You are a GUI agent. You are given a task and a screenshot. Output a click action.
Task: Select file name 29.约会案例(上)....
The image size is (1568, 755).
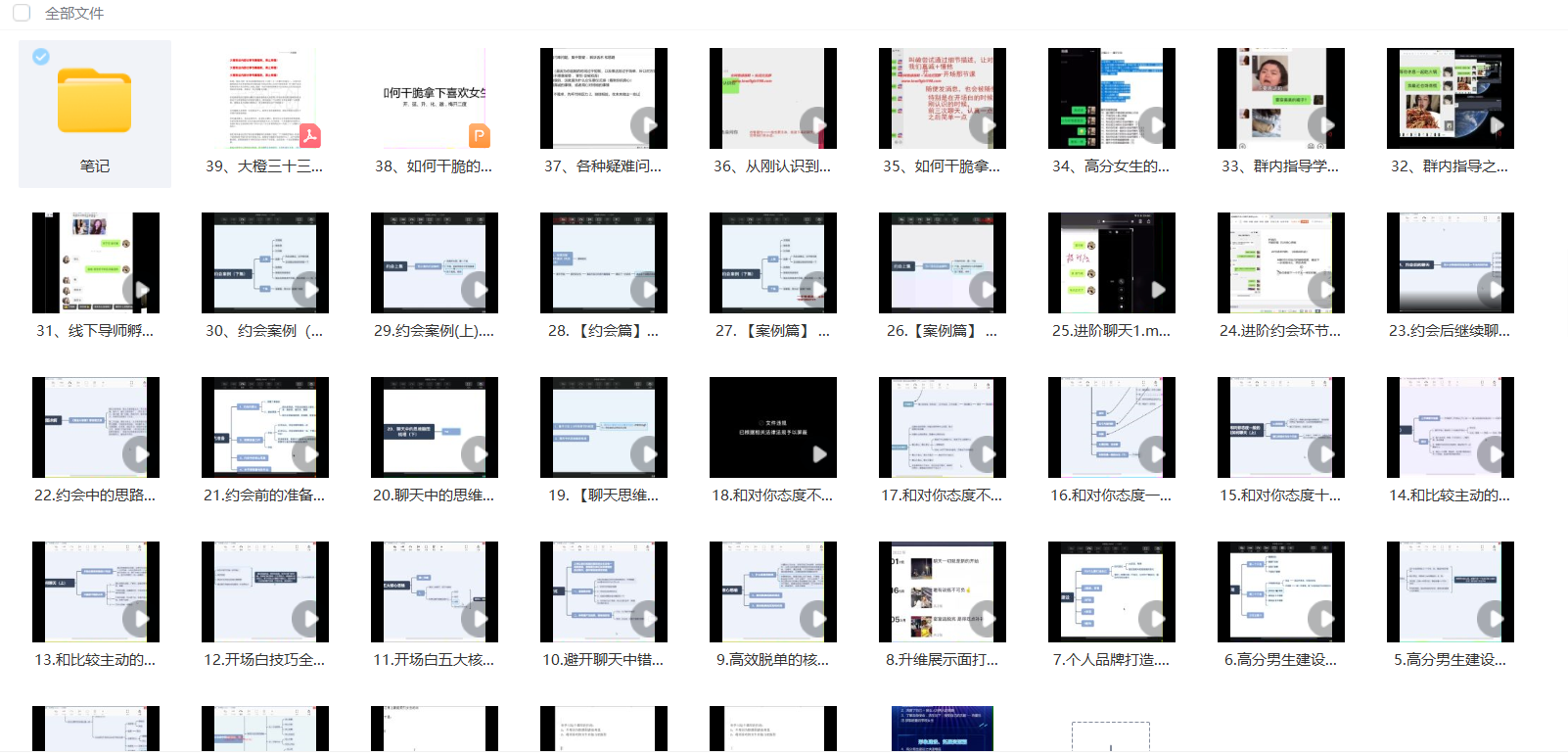click(x=434, y=331)
